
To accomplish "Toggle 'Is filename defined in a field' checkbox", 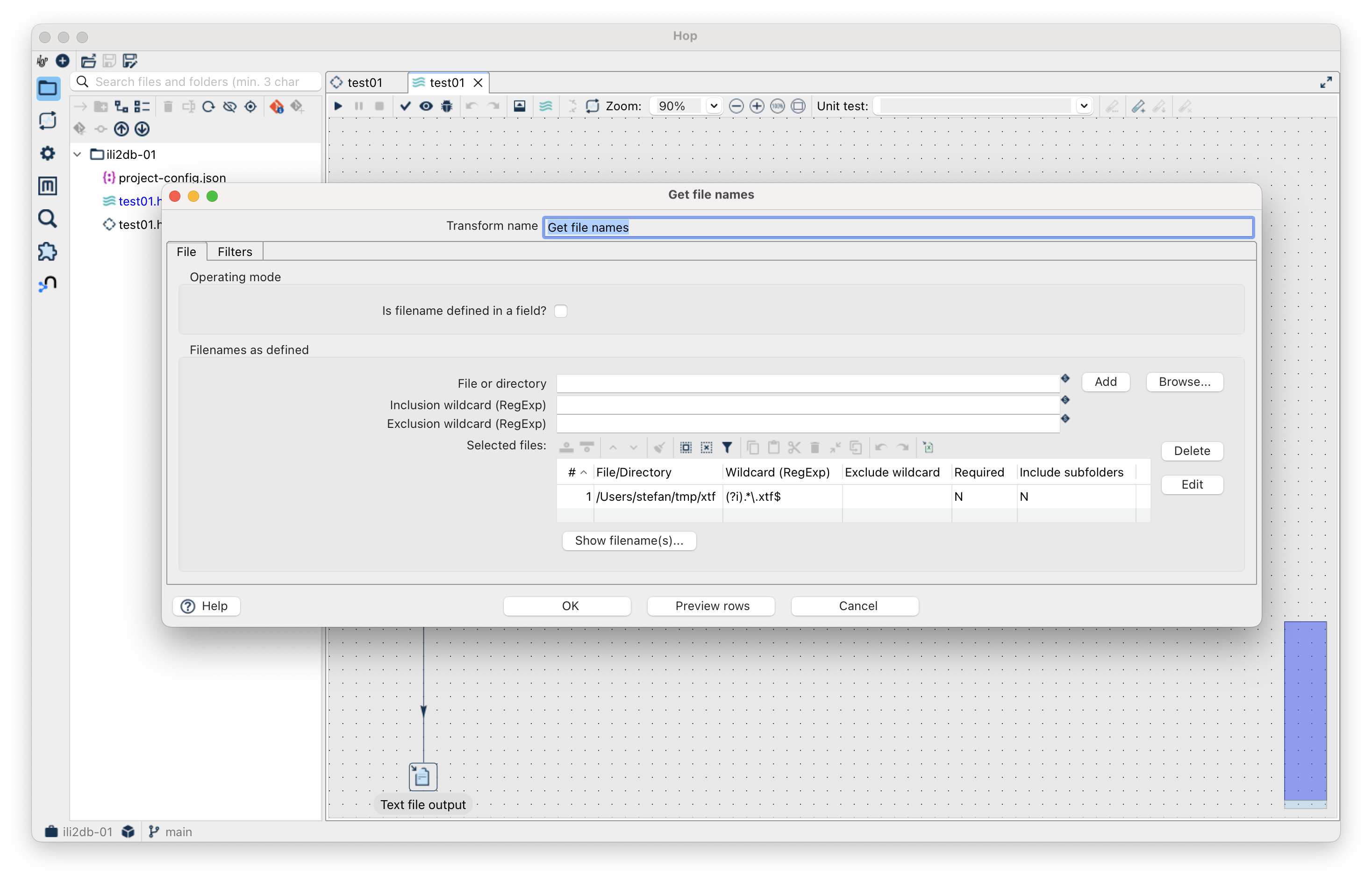I will point(561,311).
